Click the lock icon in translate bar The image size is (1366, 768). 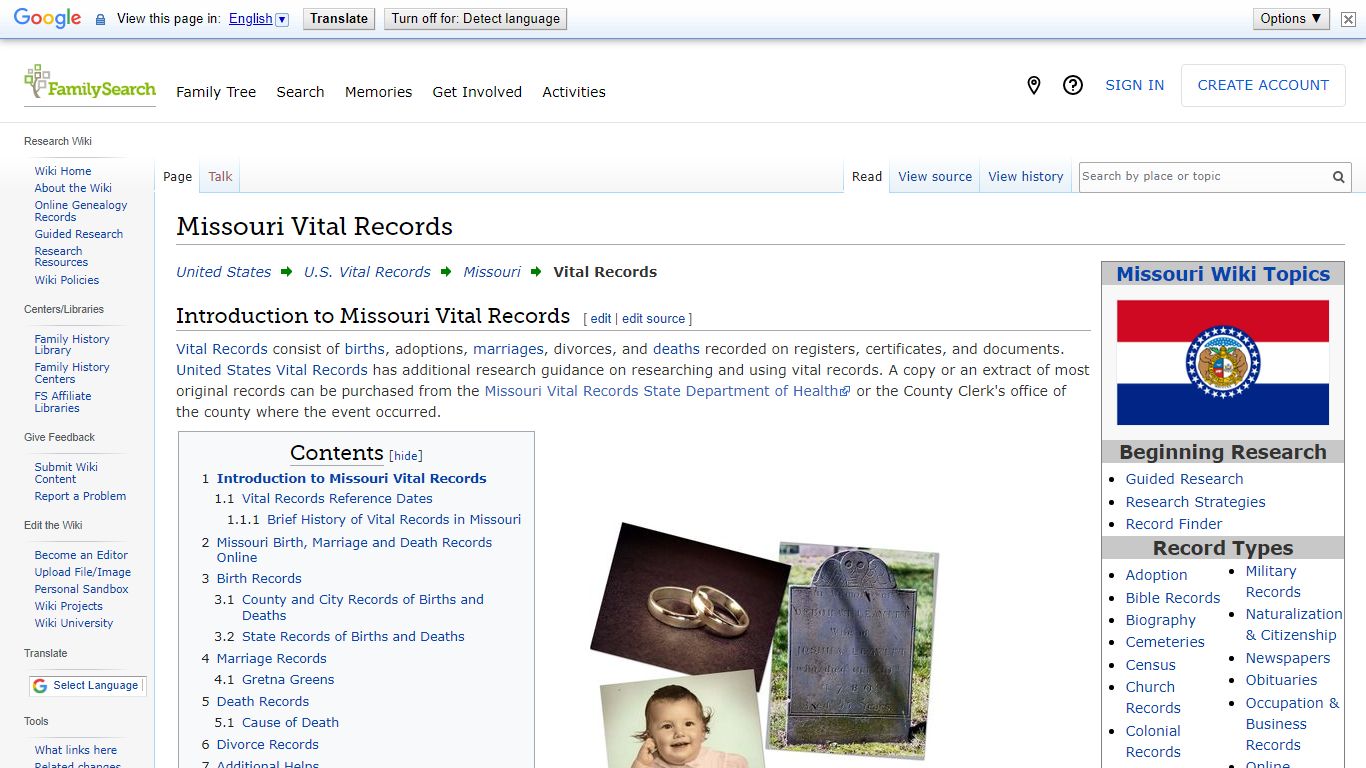click(100, 19)
